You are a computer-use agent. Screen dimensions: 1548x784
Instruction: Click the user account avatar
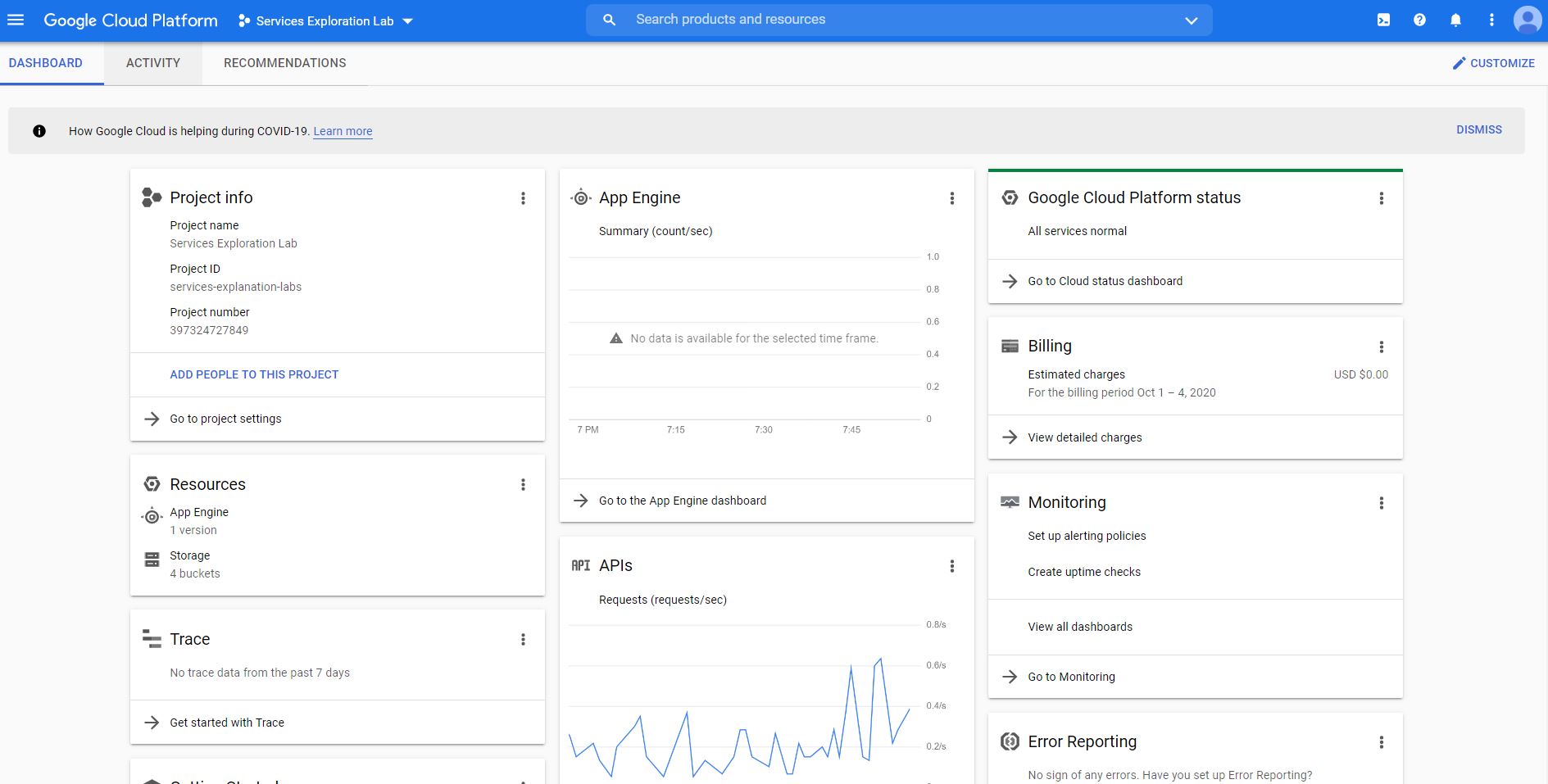[x=1527, y=20]
